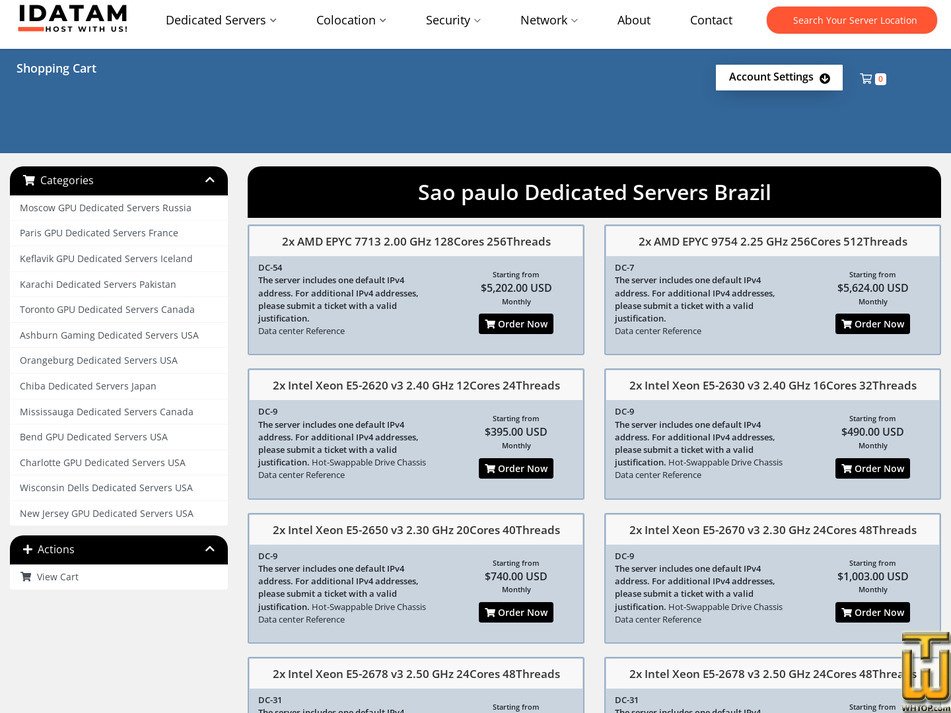Viewport: 951px width, 713px height.
Task: Expand the Colocation menu
Action: (x=351, y=20)
